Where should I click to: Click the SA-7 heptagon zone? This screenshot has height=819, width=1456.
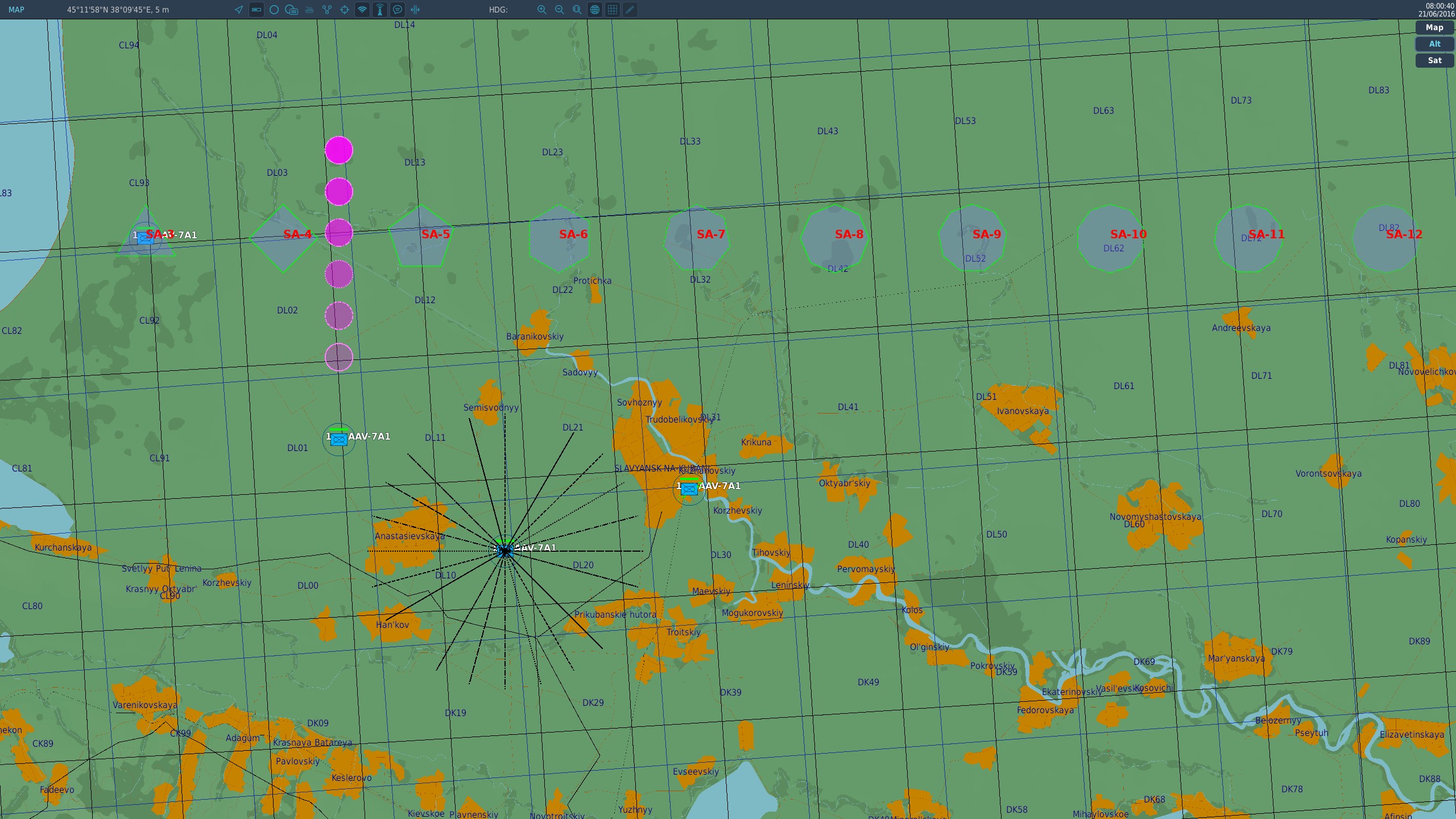pyautogui.click(x=697, y=238)
